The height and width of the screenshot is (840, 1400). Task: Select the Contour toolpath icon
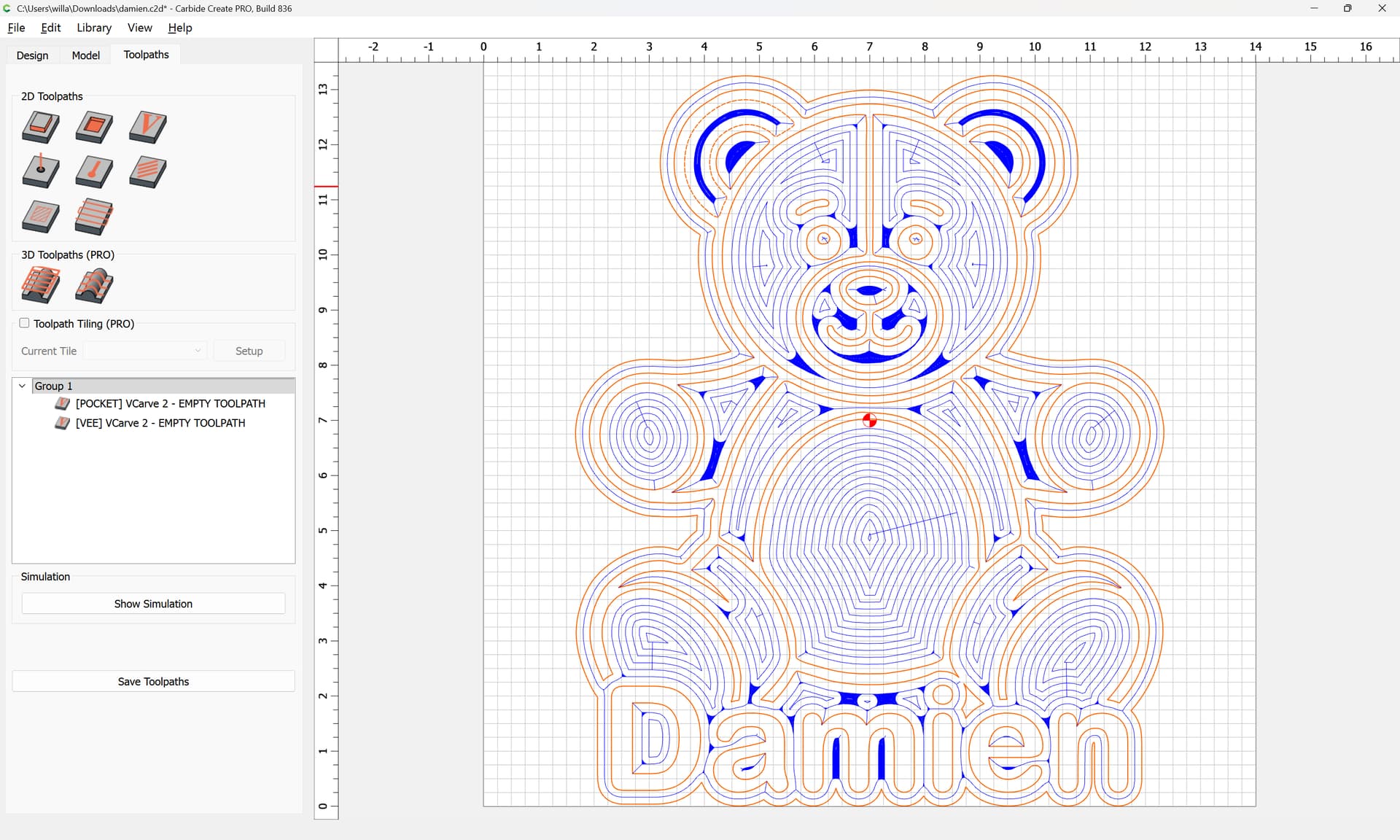(x=41, y=127)
